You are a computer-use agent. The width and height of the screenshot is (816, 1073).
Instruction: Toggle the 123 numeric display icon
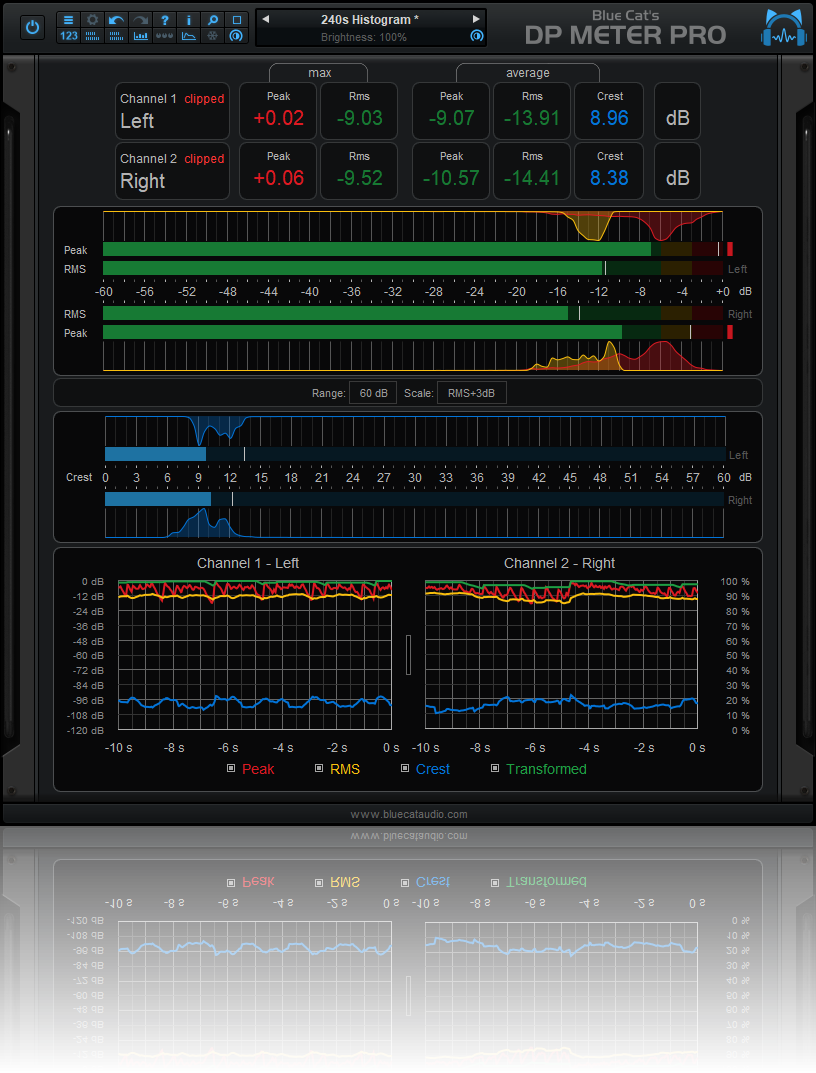point(69,38)
